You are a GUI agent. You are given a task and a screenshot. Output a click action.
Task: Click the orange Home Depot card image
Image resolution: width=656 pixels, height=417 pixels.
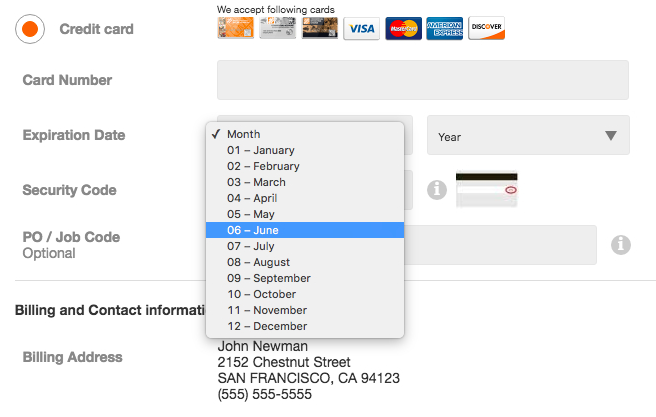[x=235, y=28]
